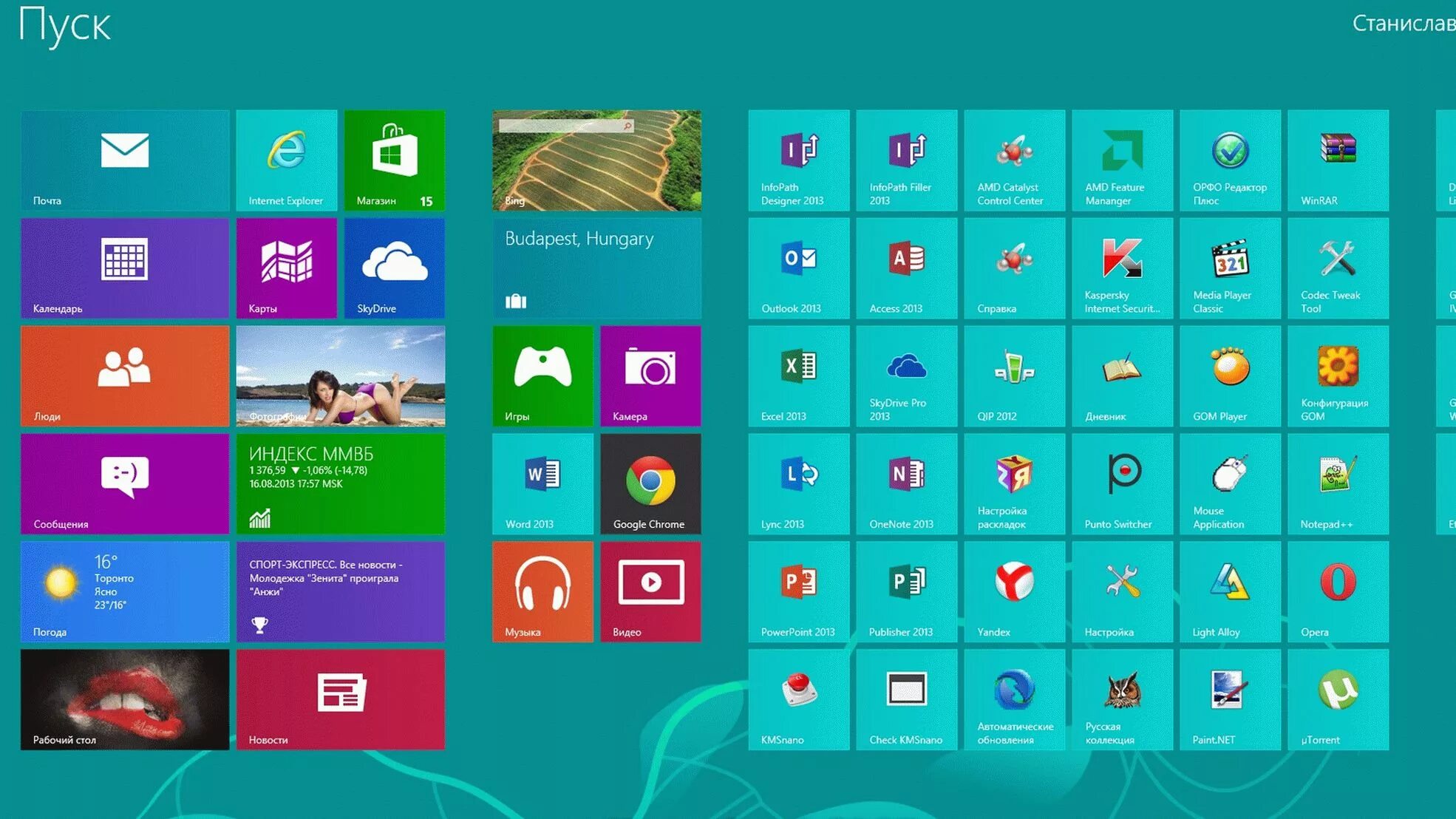Viewport: 1456px width, 819px height.
Task: Open the Станислав user account menu
Action: (1404, 24)
